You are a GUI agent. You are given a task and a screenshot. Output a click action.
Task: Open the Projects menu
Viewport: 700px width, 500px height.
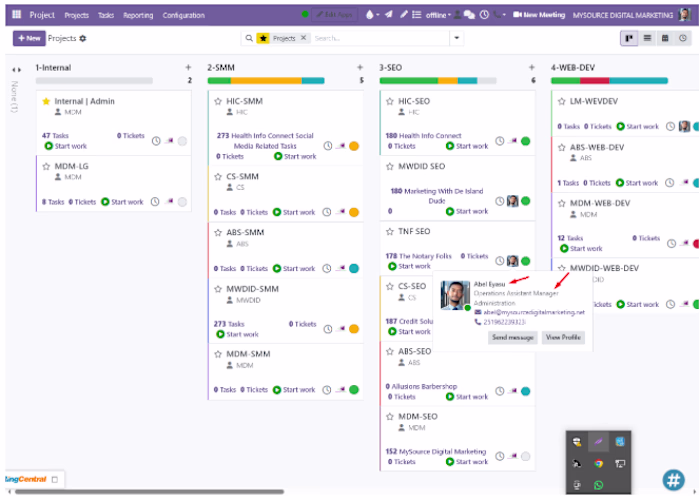[76, 15]
